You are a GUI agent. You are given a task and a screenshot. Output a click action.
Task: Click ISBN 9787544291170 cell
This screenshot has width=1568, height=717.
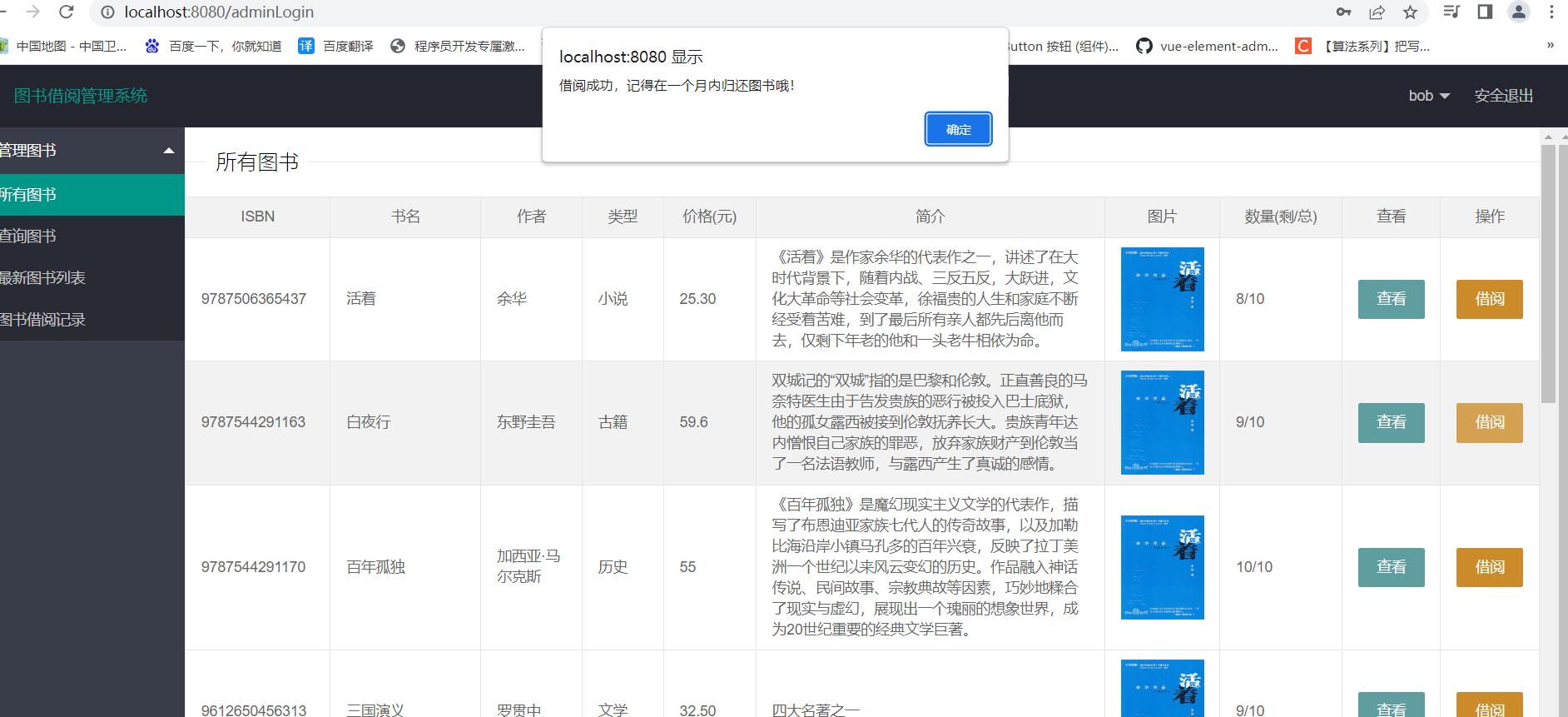[x=254, y=567]
